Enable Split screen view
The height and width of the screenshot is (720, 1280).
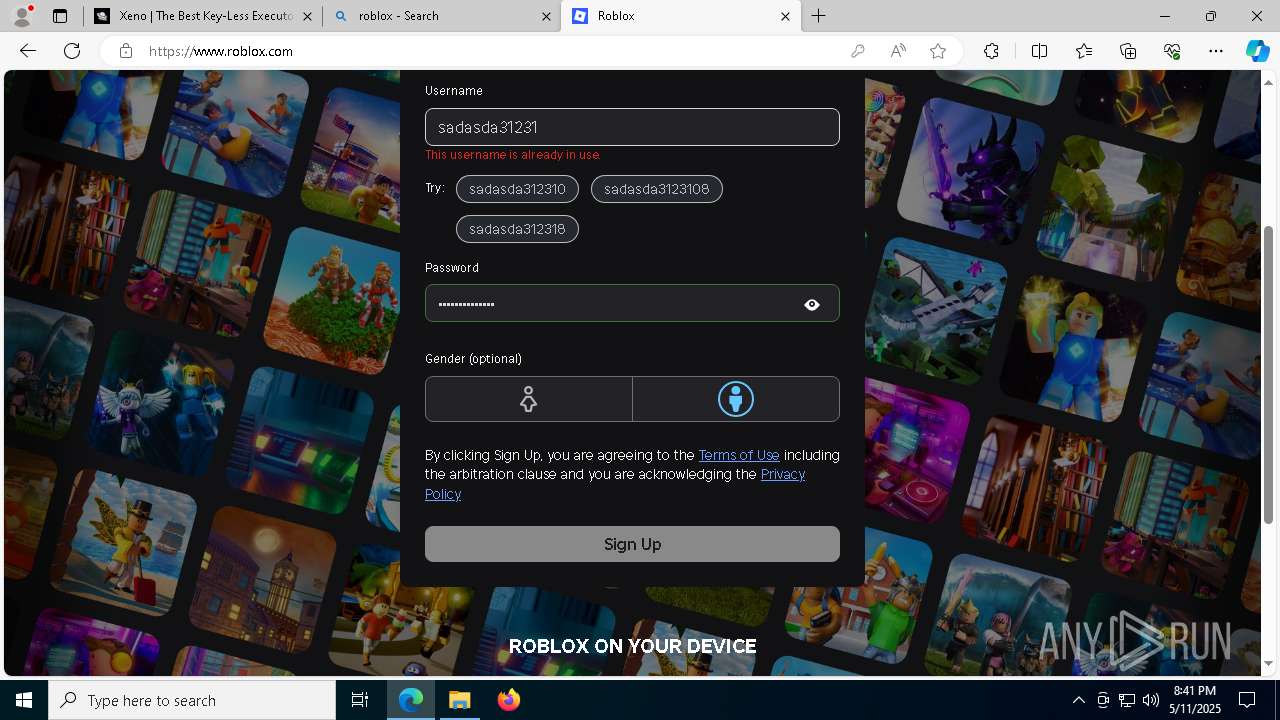click(1039, 51)
